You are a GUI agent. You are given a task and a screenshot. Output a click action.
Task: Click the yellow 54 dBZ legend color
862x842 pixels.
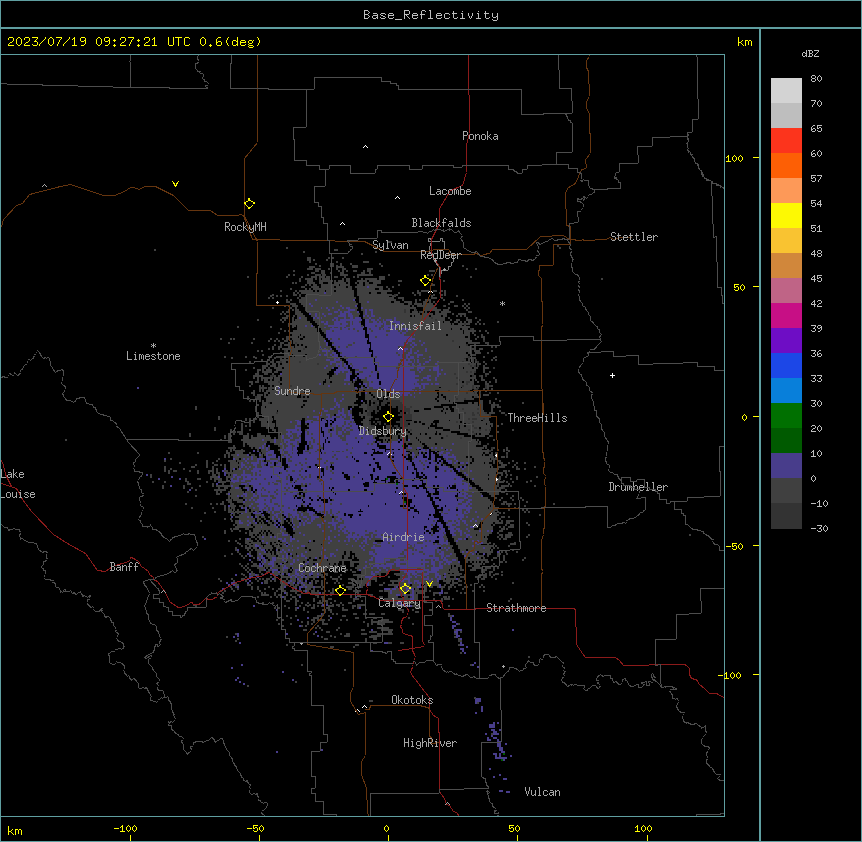tap(786, 215)
